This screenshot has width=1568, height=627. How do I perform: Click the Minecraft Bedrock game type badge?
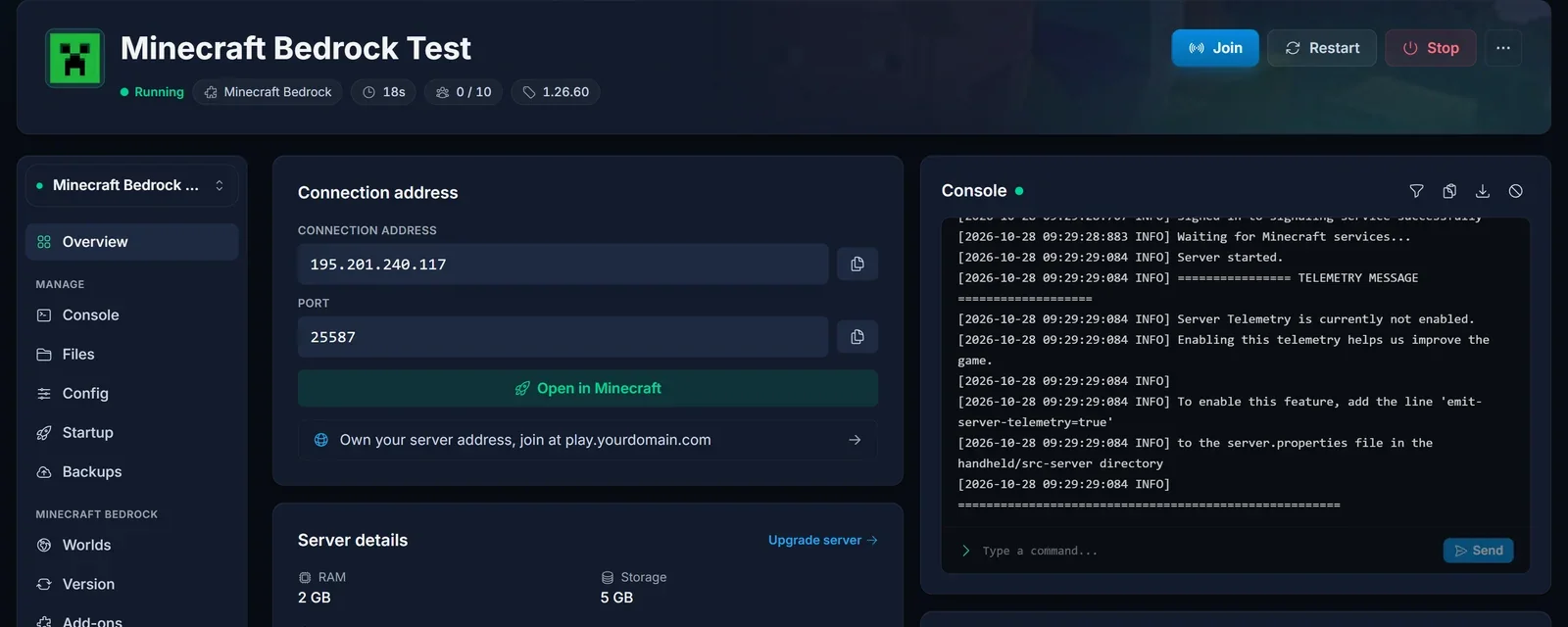click(268, 92)
